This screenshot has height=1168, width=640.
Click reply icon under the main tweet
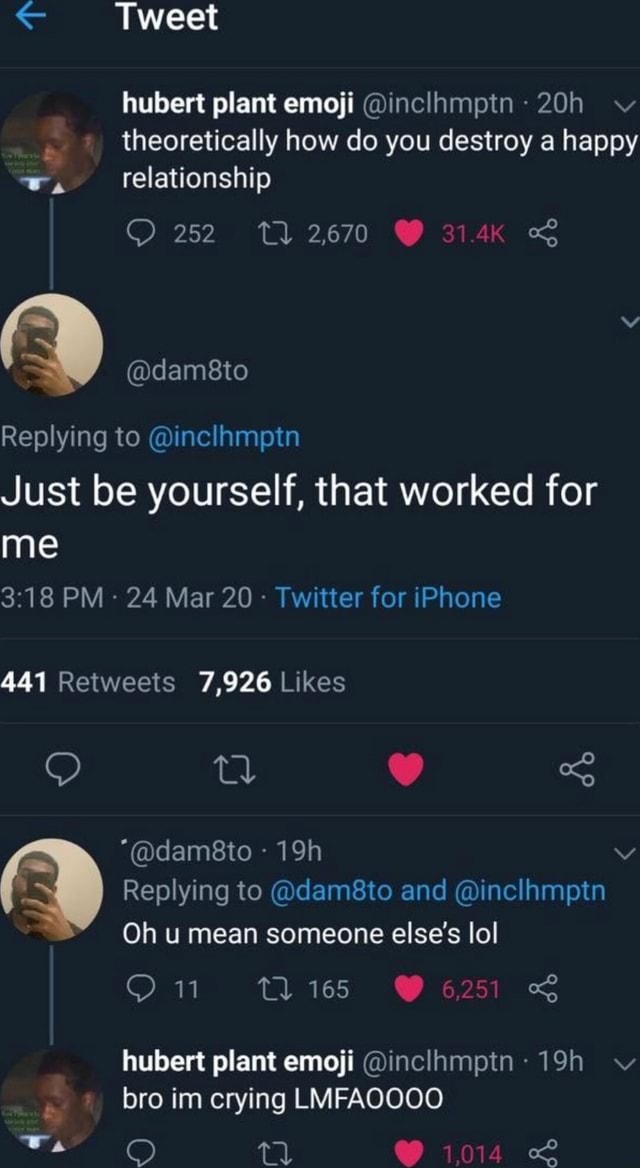pyautogui.click(x=65, y=769)
